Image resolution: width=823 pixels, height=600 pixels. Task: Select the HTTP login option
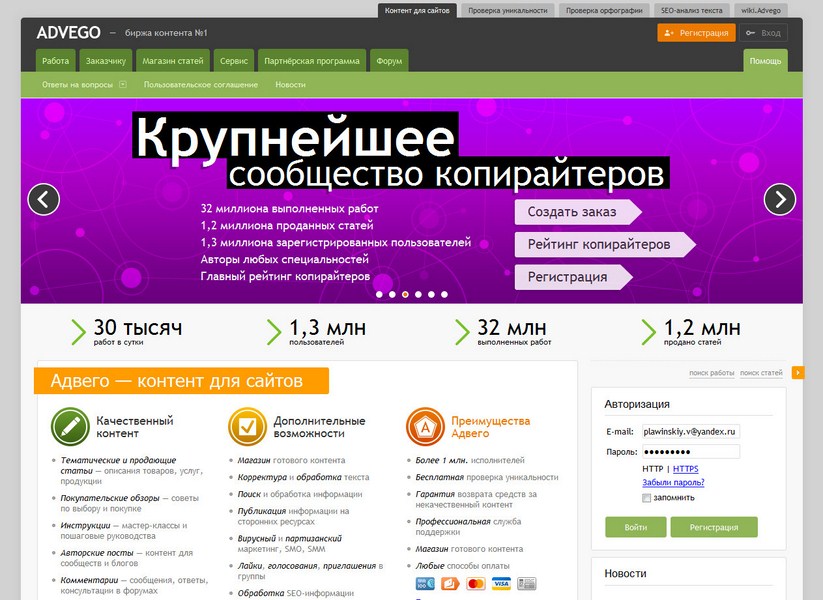click(652, 469)
